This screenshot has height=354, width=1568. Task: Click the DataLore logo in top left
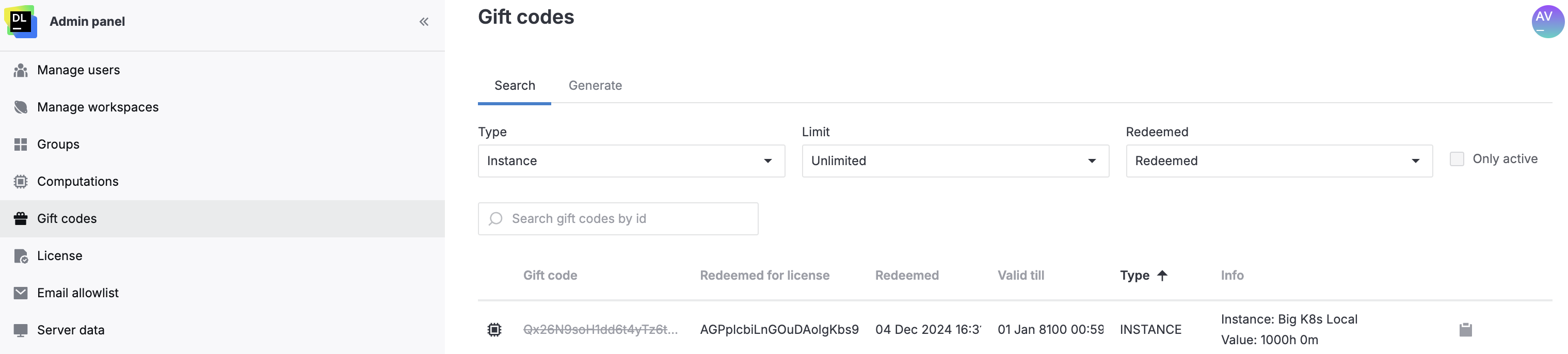pyautogui.click(x=21, y=22)
